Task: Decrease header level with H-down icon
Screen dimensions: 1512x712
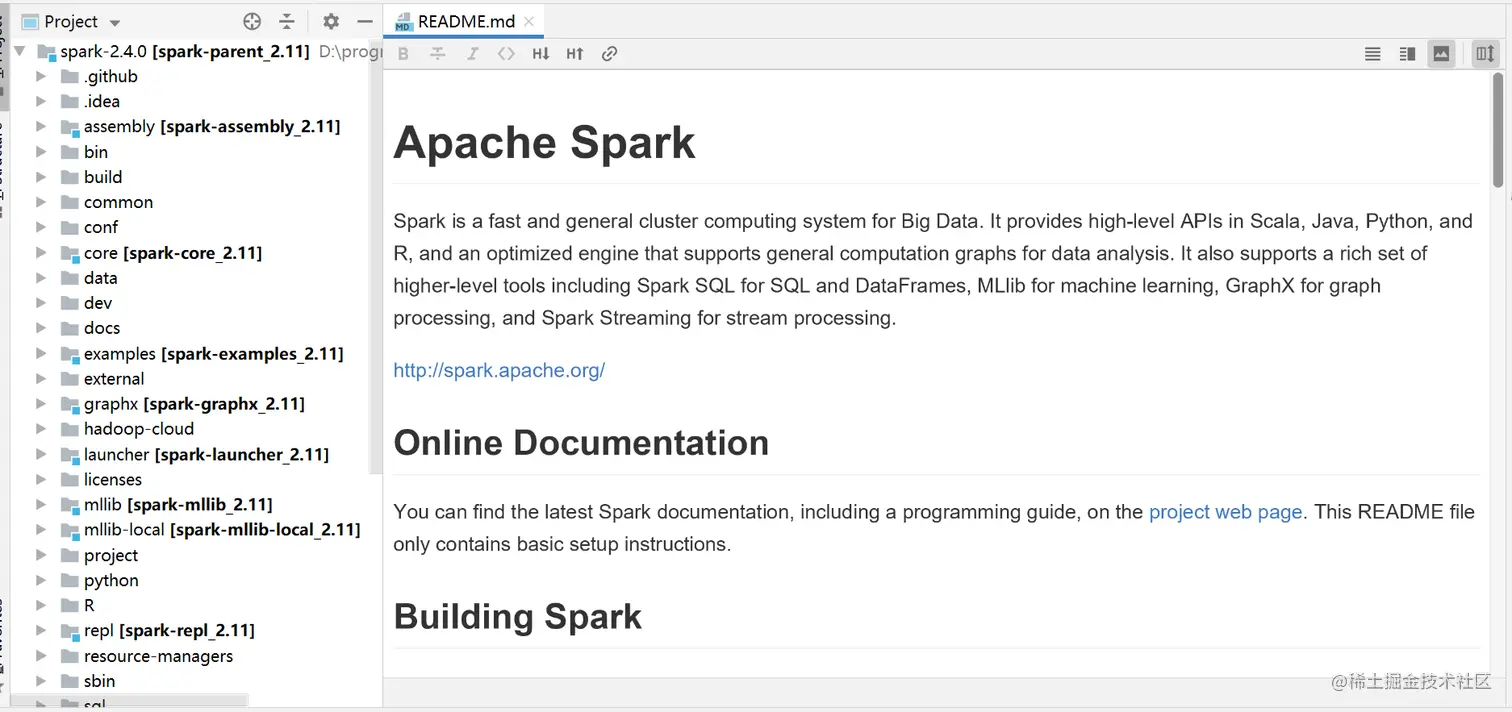Action: [540, 54]
